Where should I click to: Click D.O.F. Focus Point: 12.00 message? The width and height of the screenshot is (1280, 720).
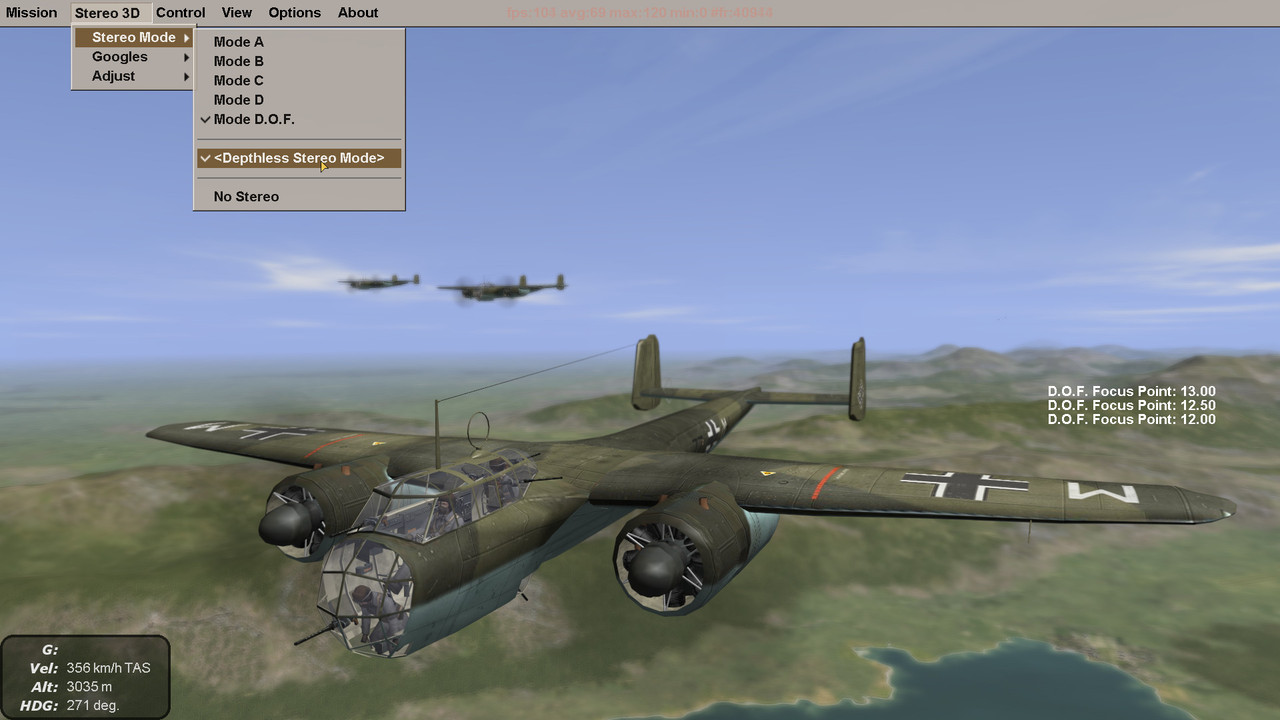(1131, 419)
